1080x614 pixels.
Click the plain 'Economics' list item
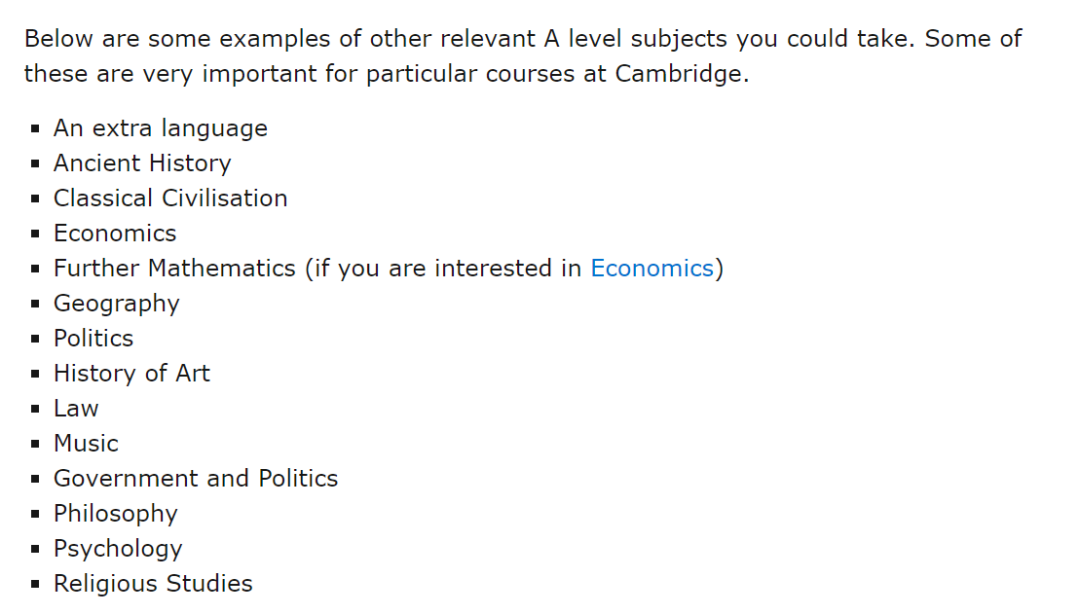point(115,234)
